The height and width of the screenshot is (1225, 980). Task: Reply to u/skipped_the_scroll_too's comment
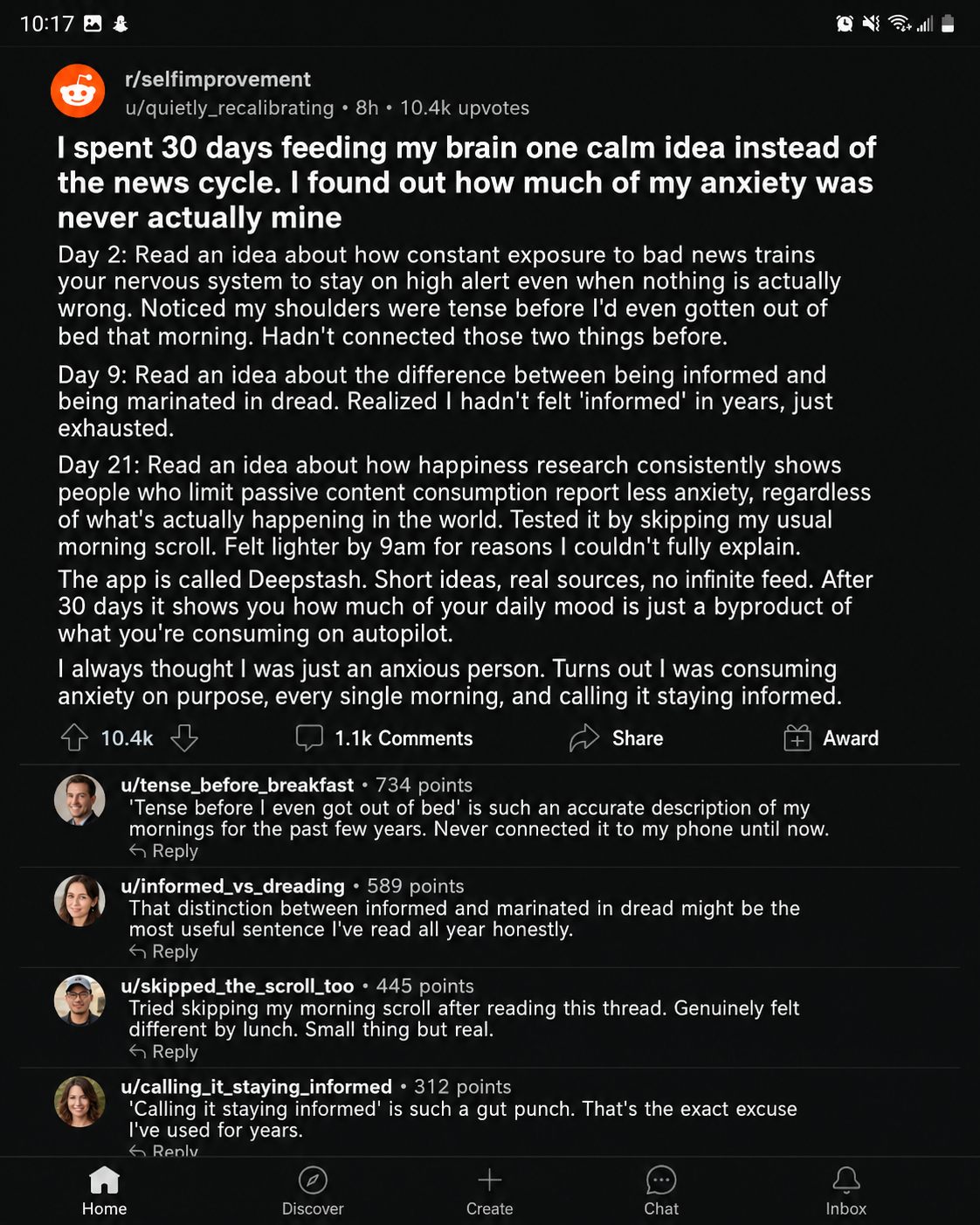pos(163,1052)
